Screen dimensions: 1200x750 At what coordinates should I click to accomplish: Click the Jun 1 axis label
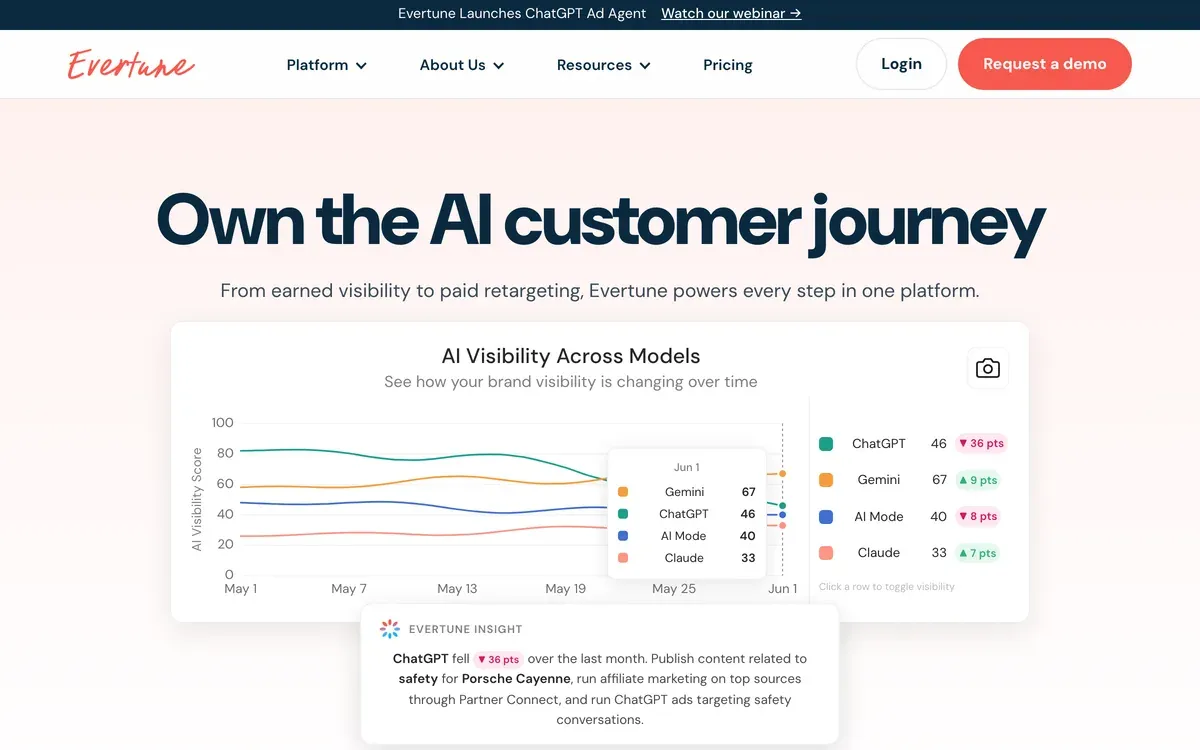click(x=782, y=589)
